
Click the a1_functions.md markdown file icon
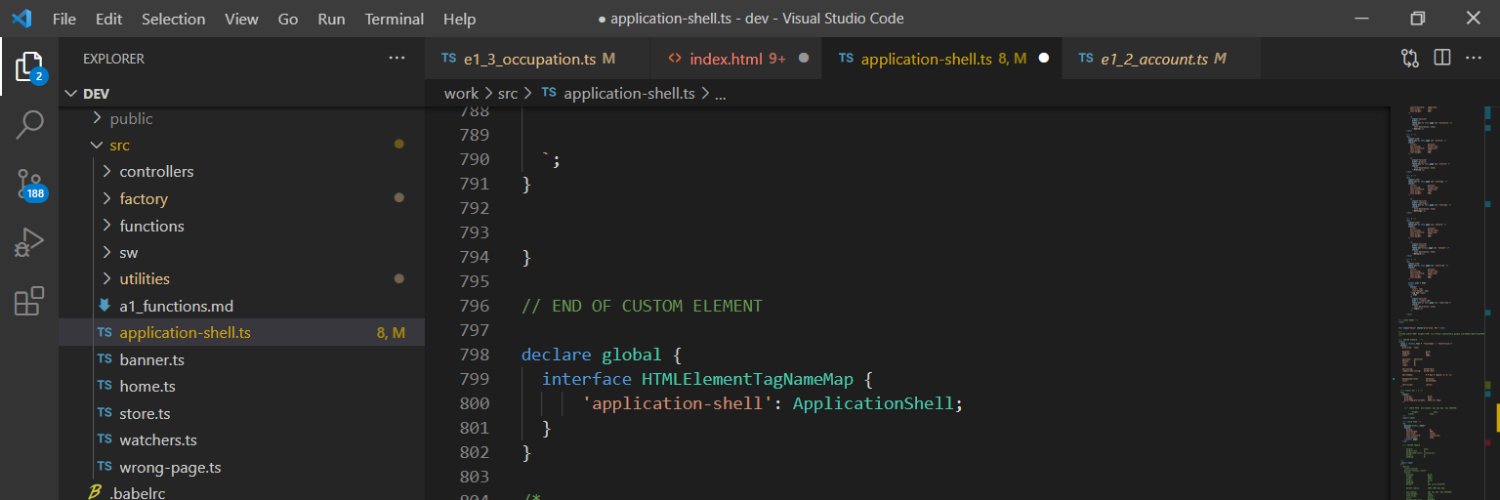[104, 306]
